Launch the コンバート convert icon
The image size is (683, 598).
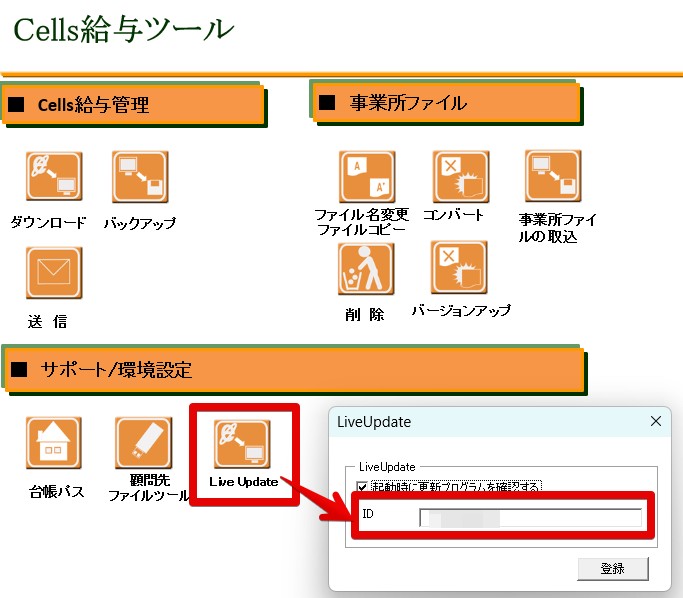[x=460, y=178]
